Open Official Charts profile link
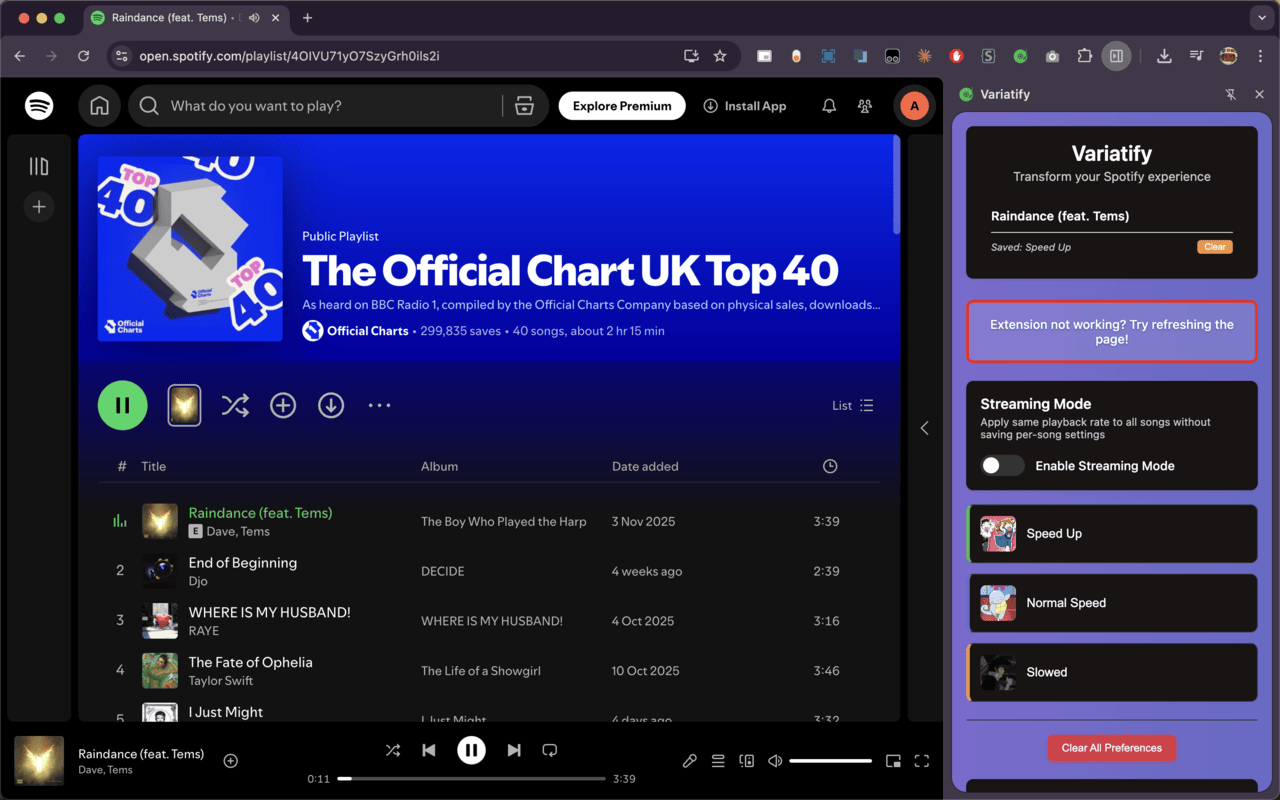 click(367, 331)
